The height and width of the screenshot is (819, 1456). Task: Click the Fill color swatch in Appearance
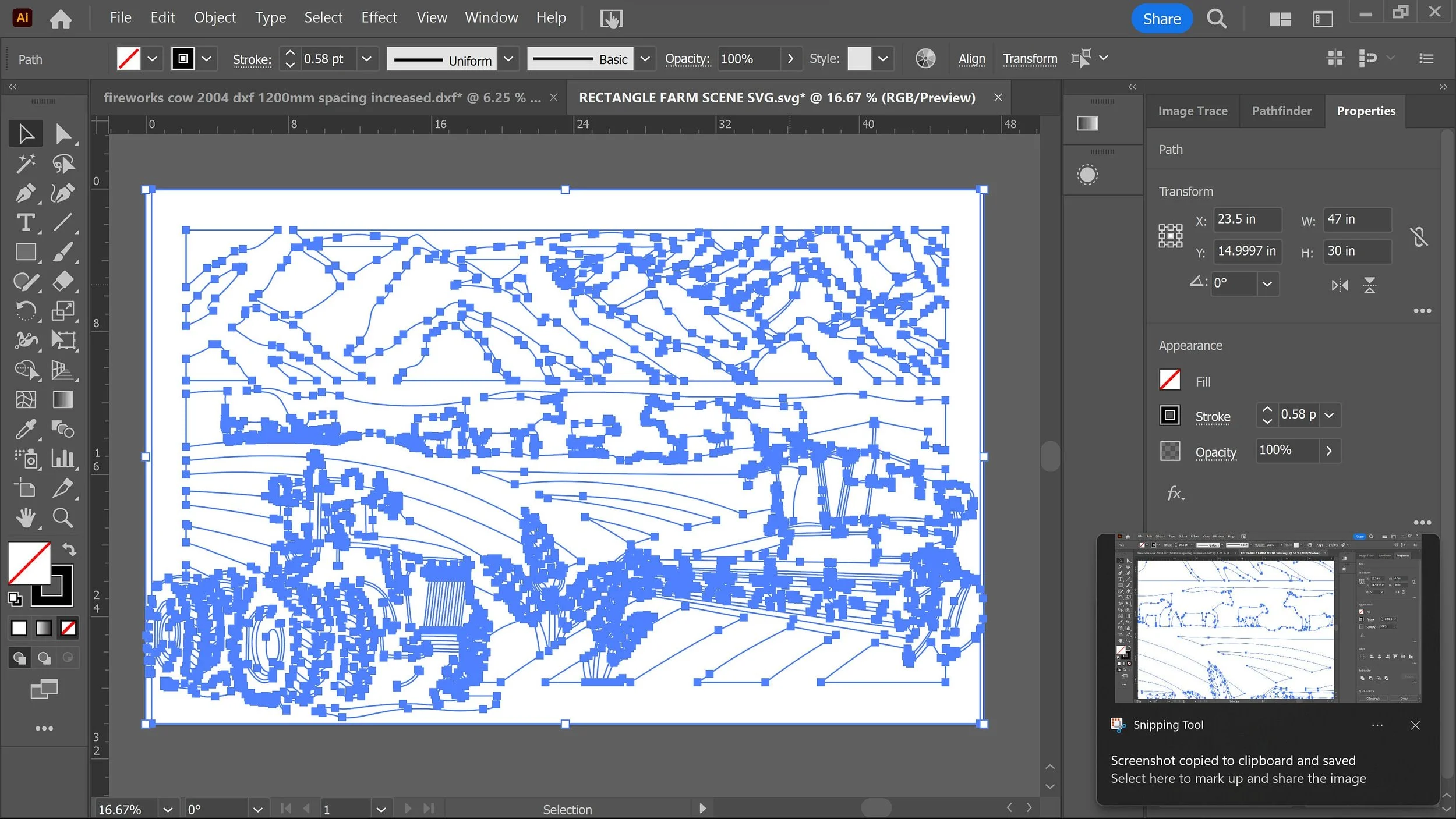1169,381
